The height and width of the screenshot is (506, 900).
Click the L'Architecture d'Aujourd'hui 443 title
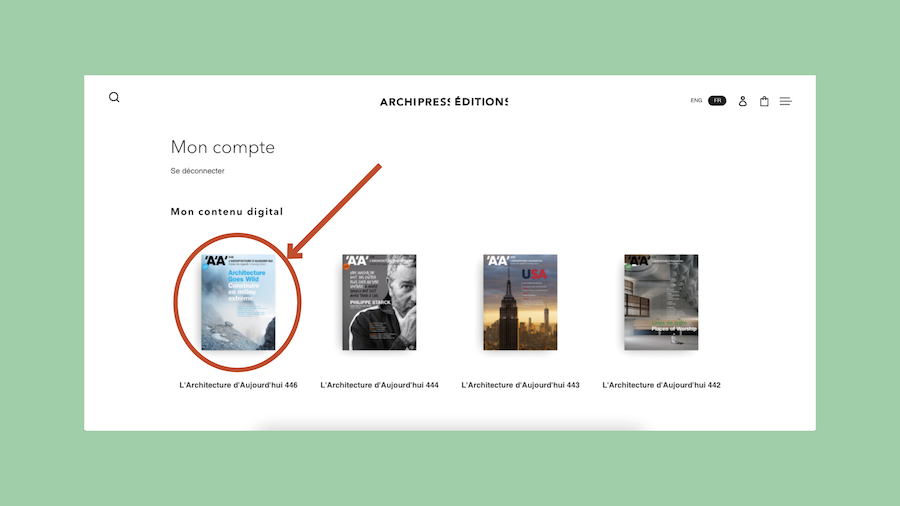[x=520, y=385]
